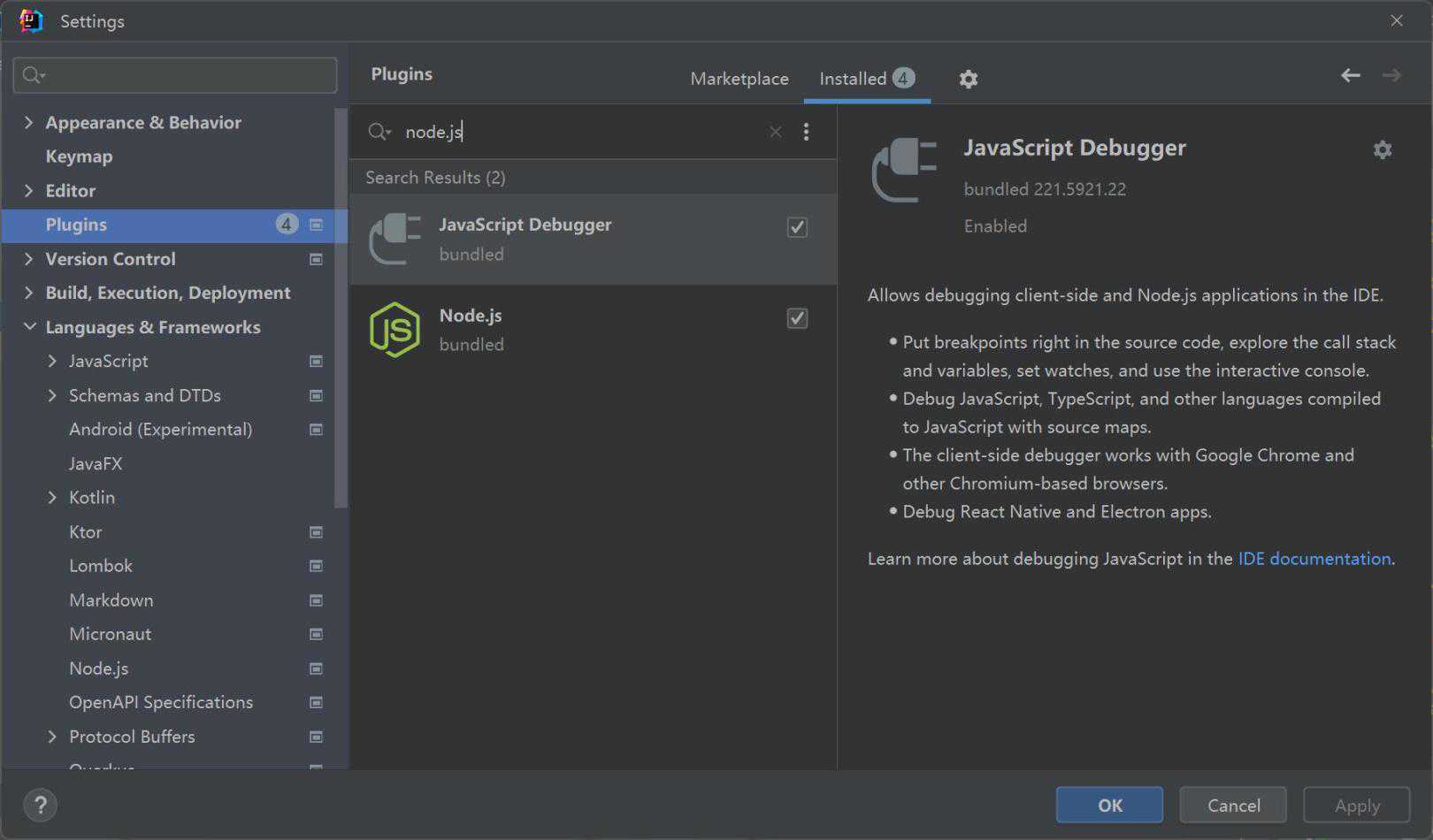Uncheck the JavaScript Debugger plugin checkbox

797,227
